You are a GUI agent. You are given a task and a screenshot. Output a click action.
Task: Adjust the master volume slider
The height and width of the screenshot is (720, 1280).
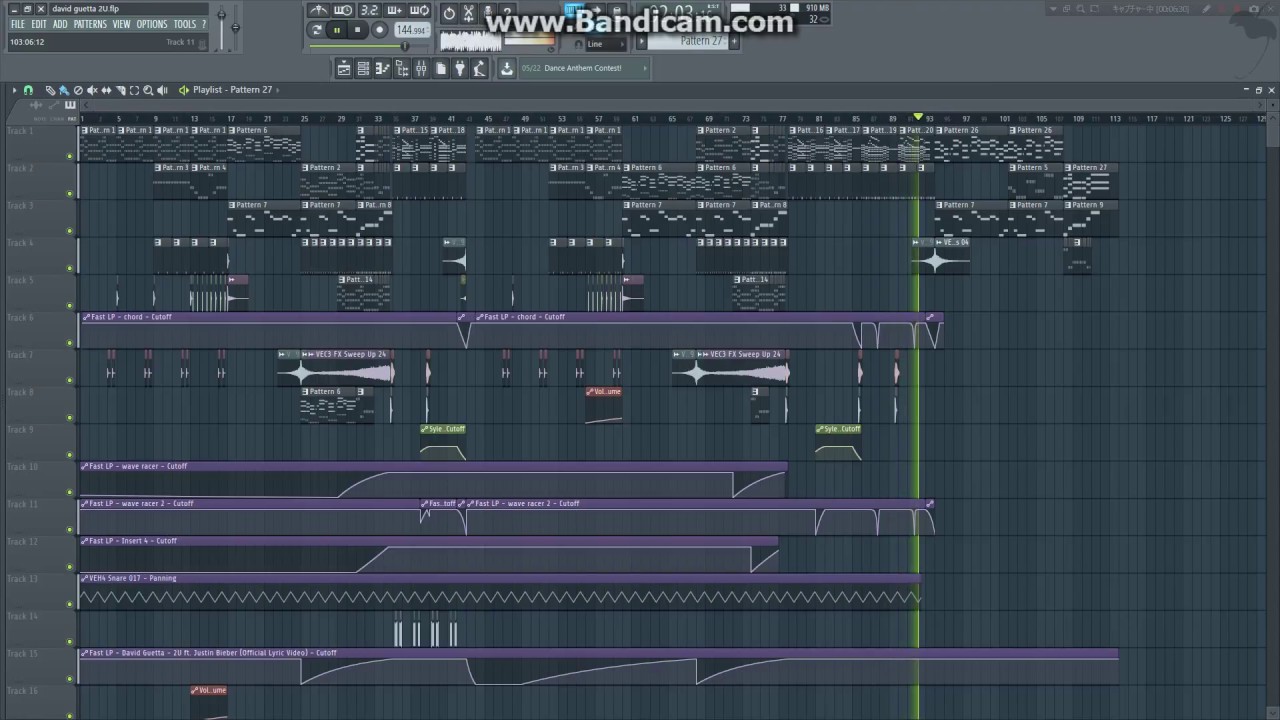[222, 28]
